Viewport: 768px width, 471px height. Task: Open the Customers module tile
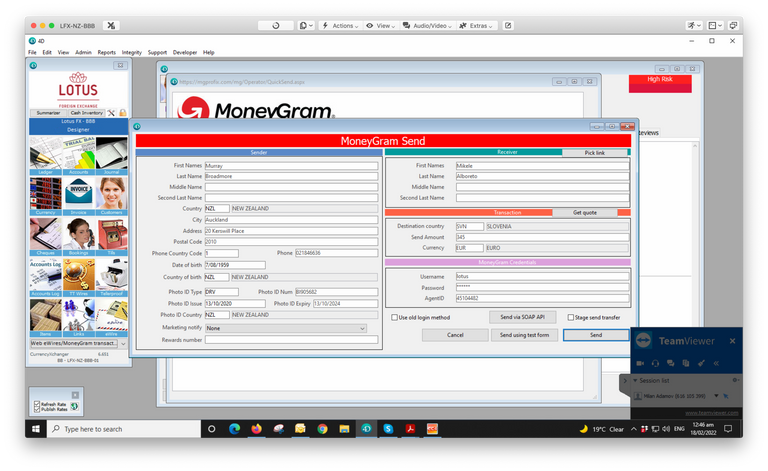click(x=112, y=196)
